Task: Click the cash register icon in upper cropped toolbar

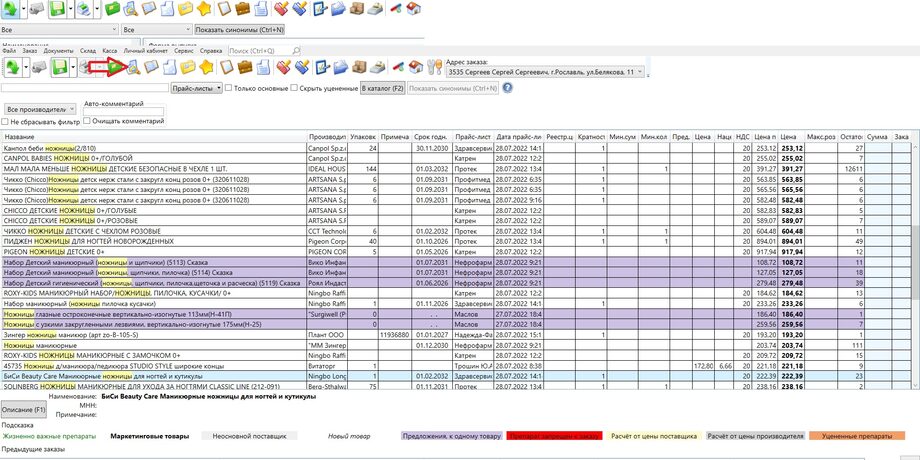Action: 376,8
